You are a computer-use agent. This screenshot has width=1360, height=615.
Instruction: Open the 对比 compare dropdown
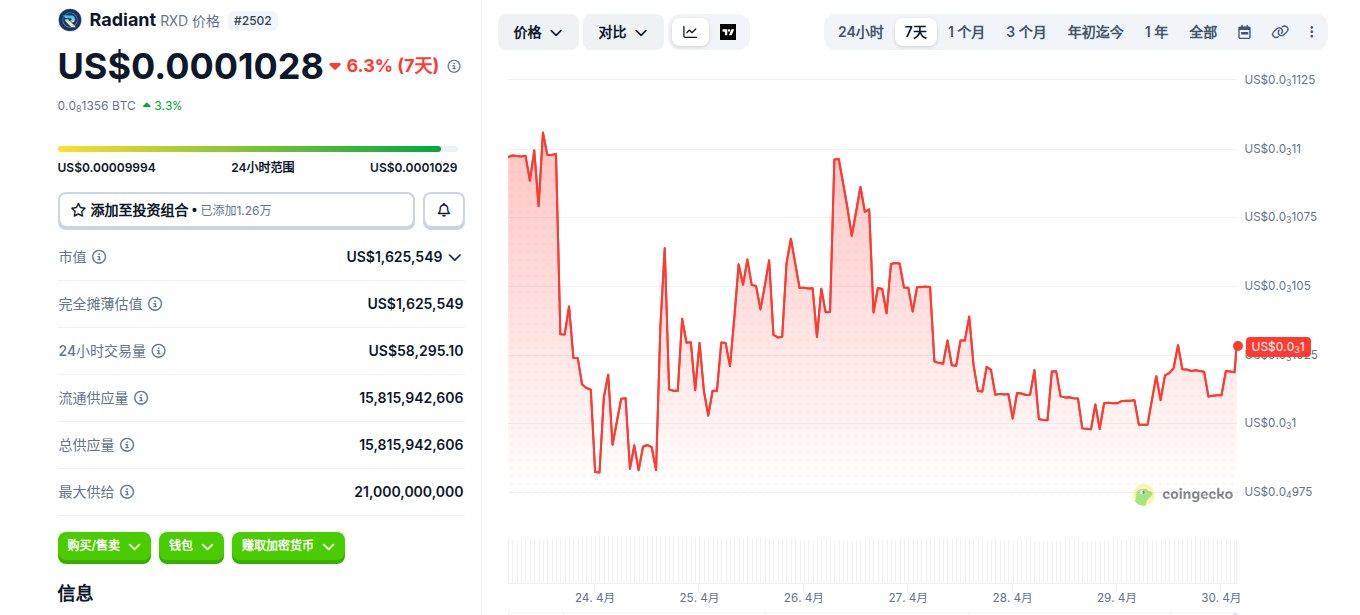tap(623, 32)
